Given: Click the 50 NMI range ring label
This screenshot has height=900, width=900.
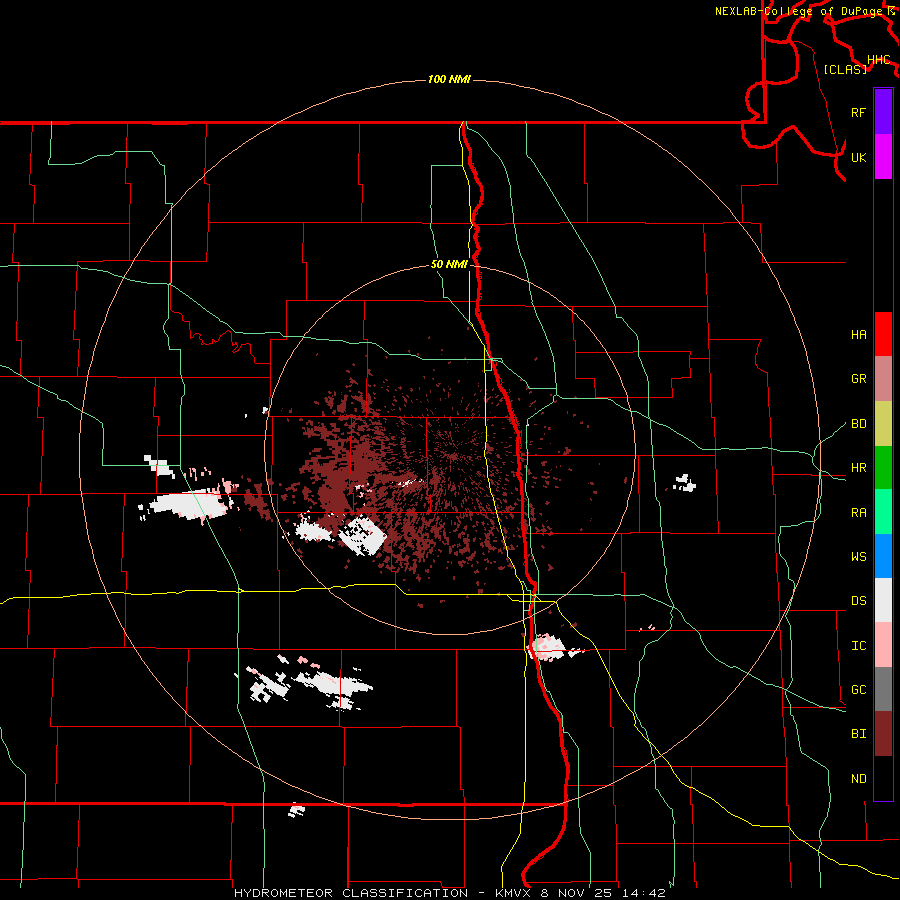Looking at the screenshot, I should click(x=449, y=265).
